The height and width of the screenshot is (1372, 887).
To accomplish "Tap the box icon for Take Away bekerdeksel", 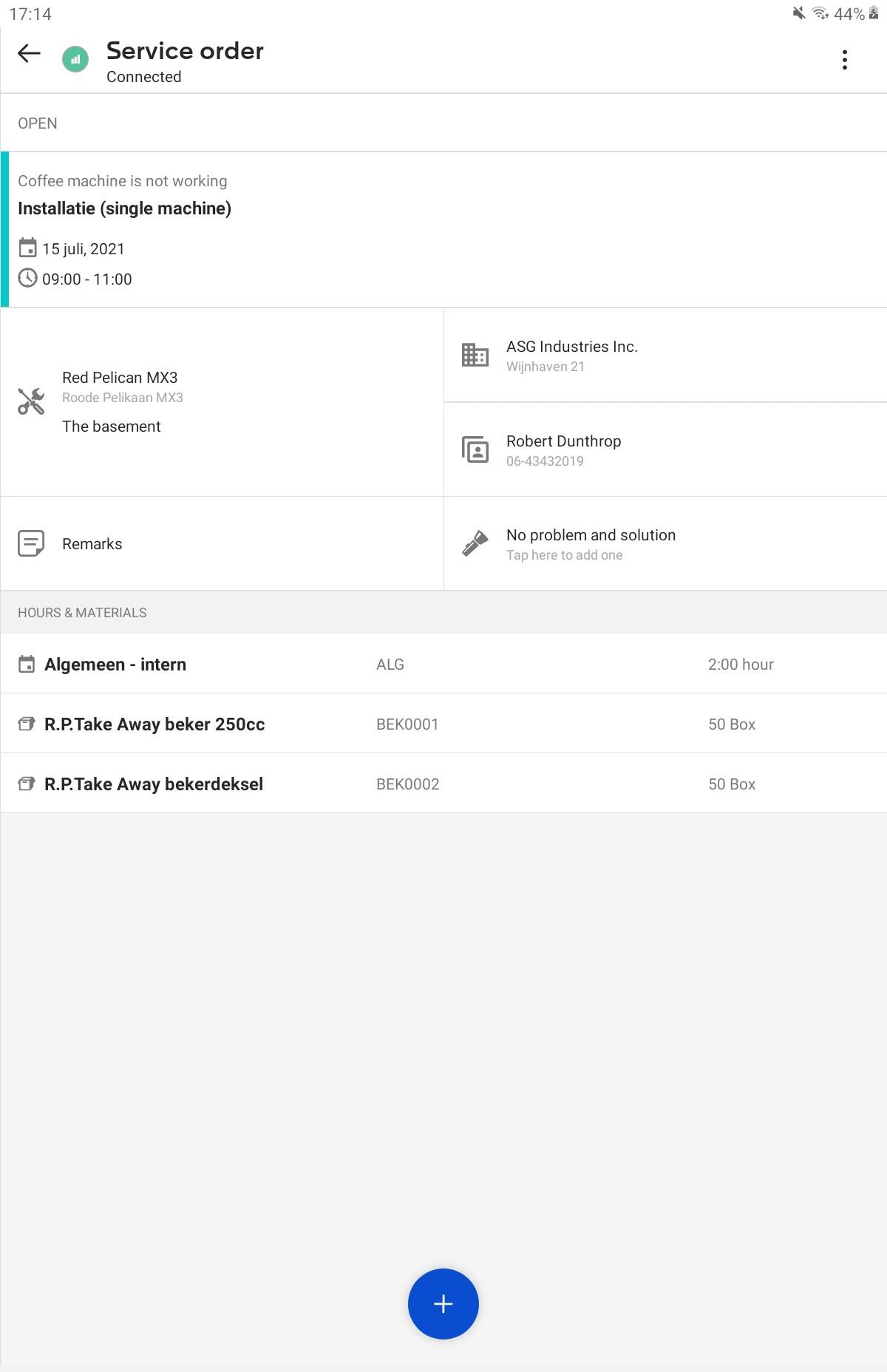I will point(27,784).
